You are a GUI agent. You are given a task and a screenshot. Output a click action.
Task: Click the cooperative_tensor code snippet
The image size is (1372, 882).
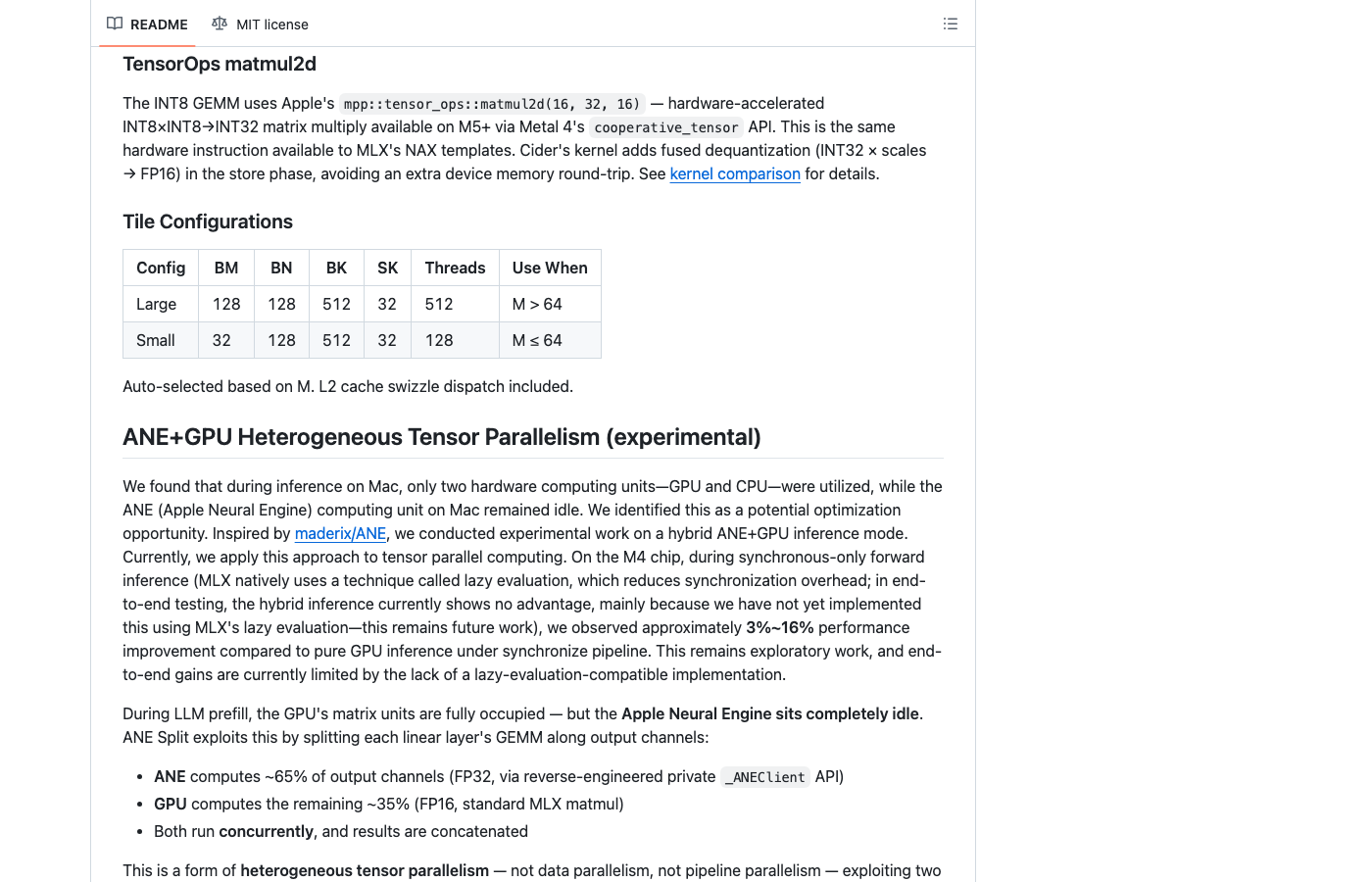point(666,127)
